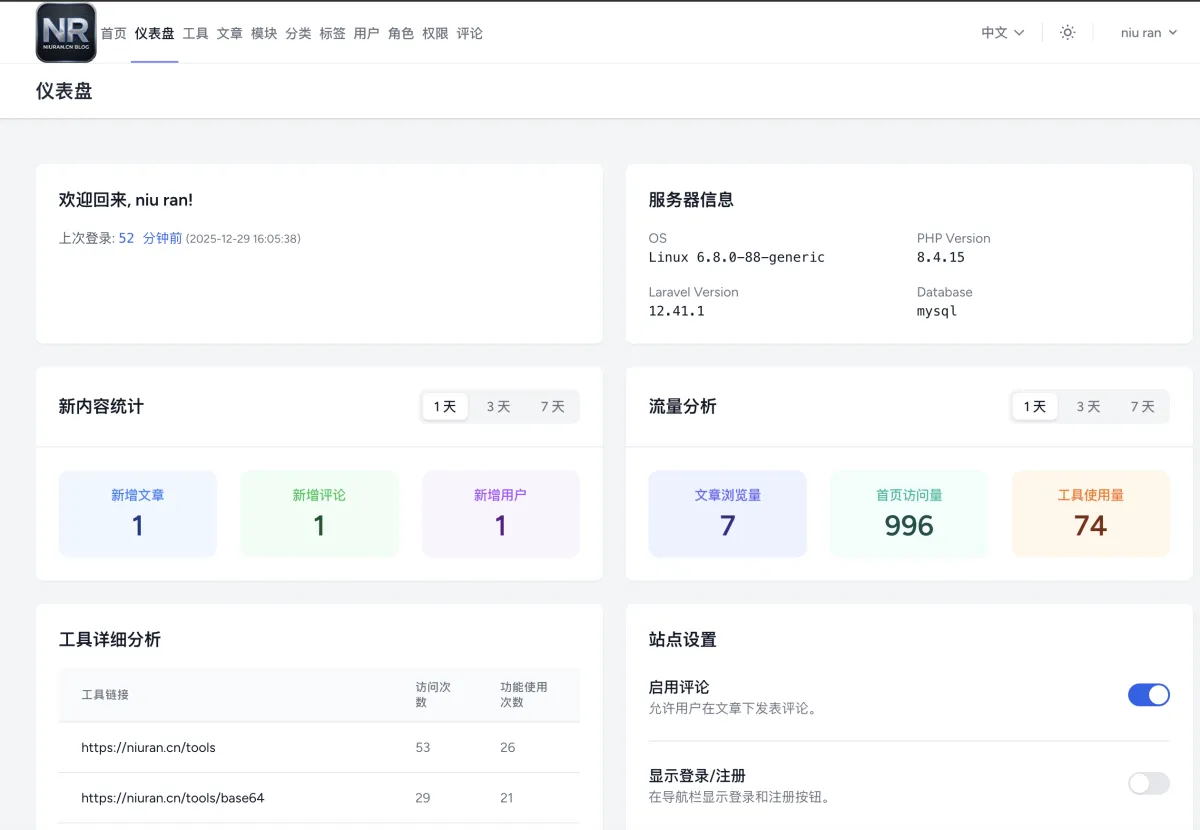This screenshot has width=1200, height=830.
Task: Go to 首页 in the navigation bar
Action: 114,33
